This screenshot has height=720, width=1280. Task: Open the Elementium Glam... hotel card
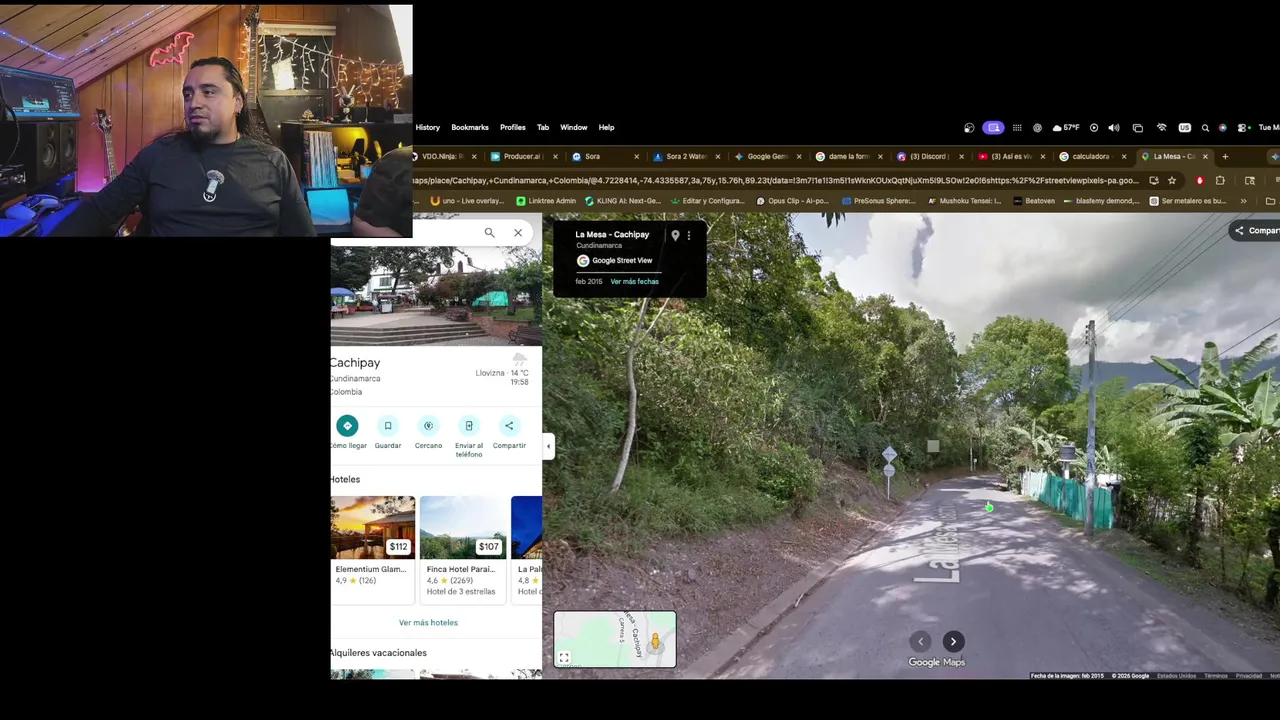pyautogui.click(x=372, y=549)
